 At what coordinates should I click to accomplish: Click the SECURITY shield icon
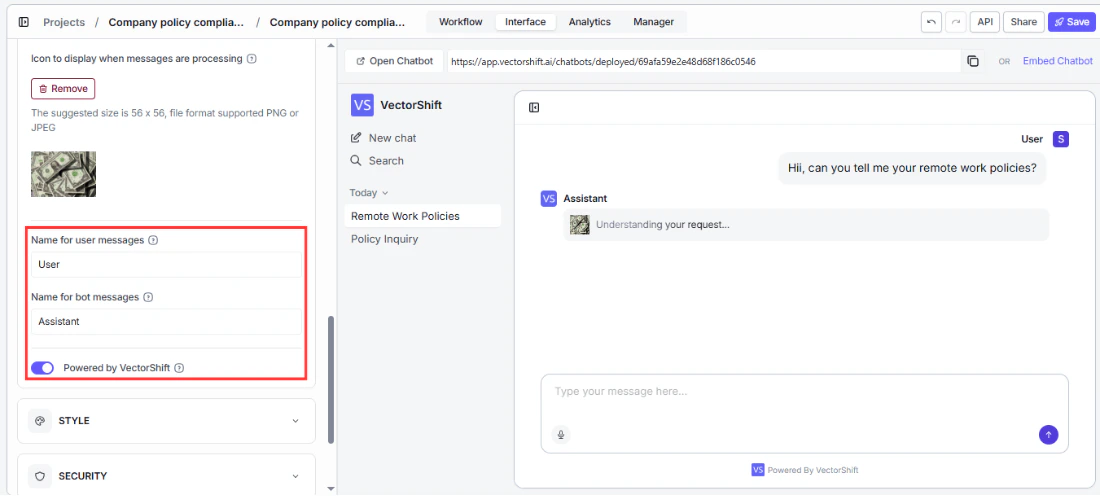[39, 476]
